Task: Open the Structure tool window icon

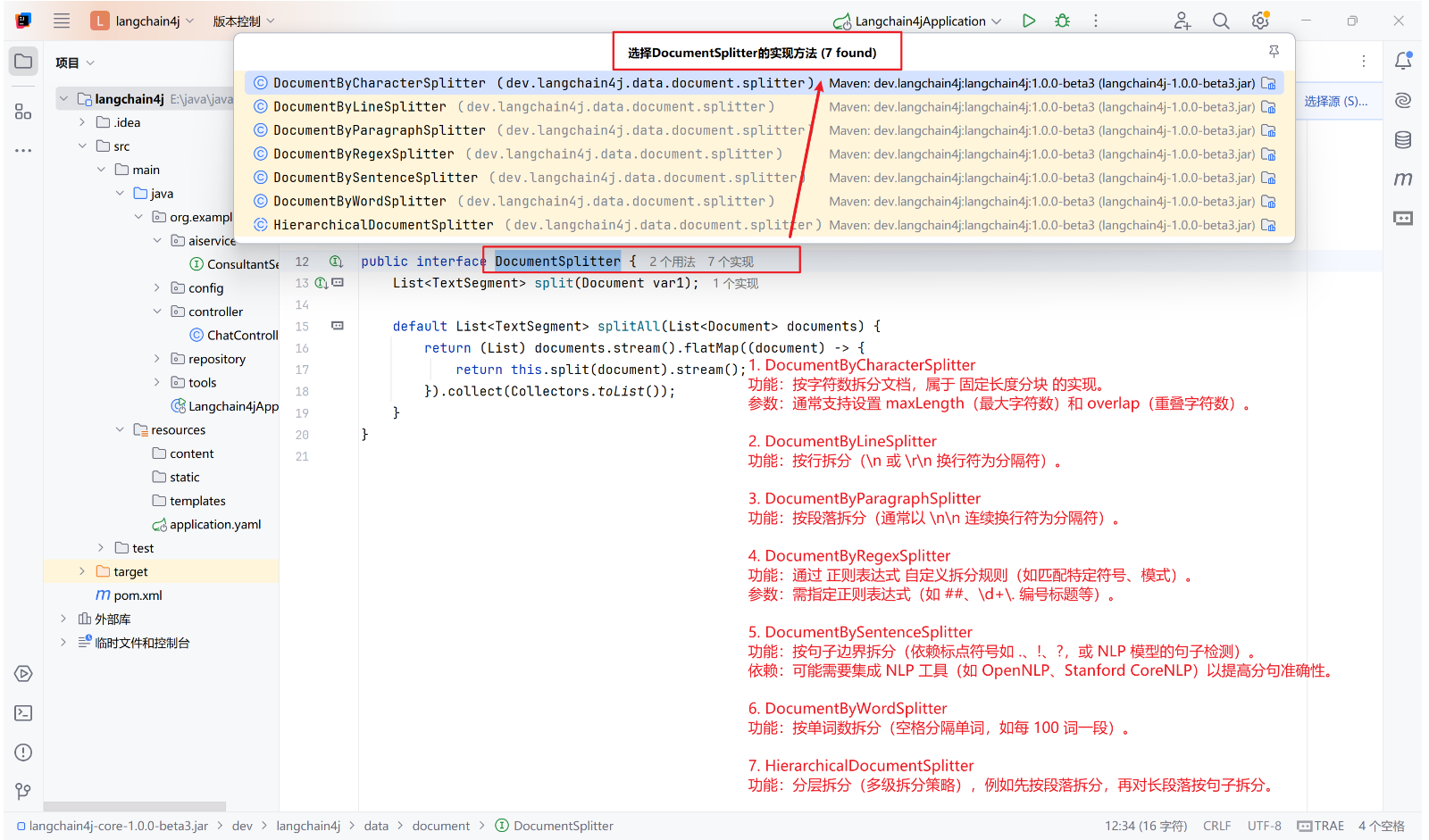Action: (23, 112)
